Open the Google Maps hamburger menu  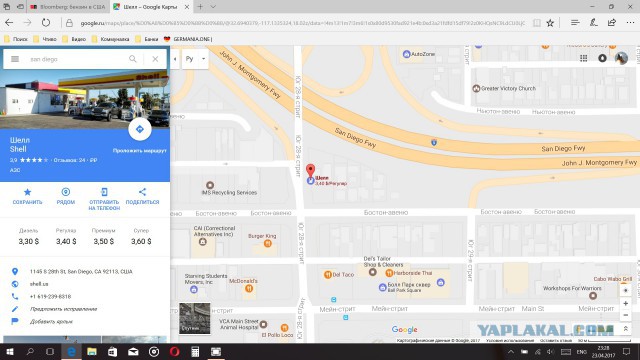[x=15, y=59]
